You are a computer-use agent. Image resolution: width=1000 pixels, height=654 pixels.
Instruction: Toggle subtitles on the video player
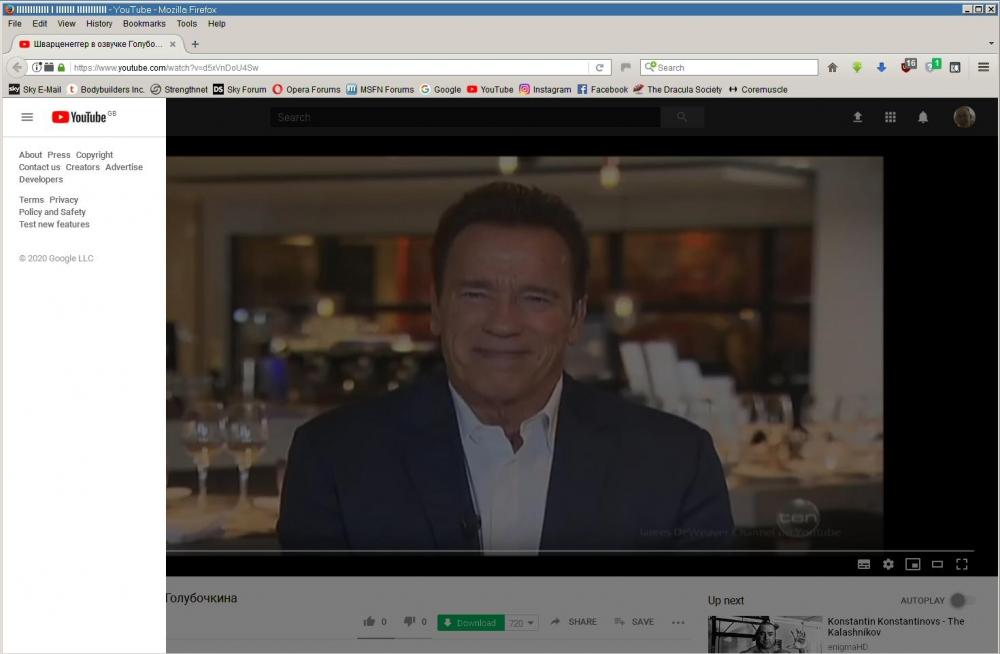click(x=864, y=564)
